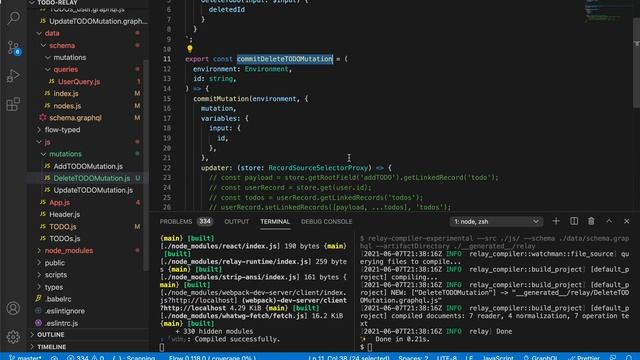
Task: Click the lightbulb code action icon
Action: (189, 49)
